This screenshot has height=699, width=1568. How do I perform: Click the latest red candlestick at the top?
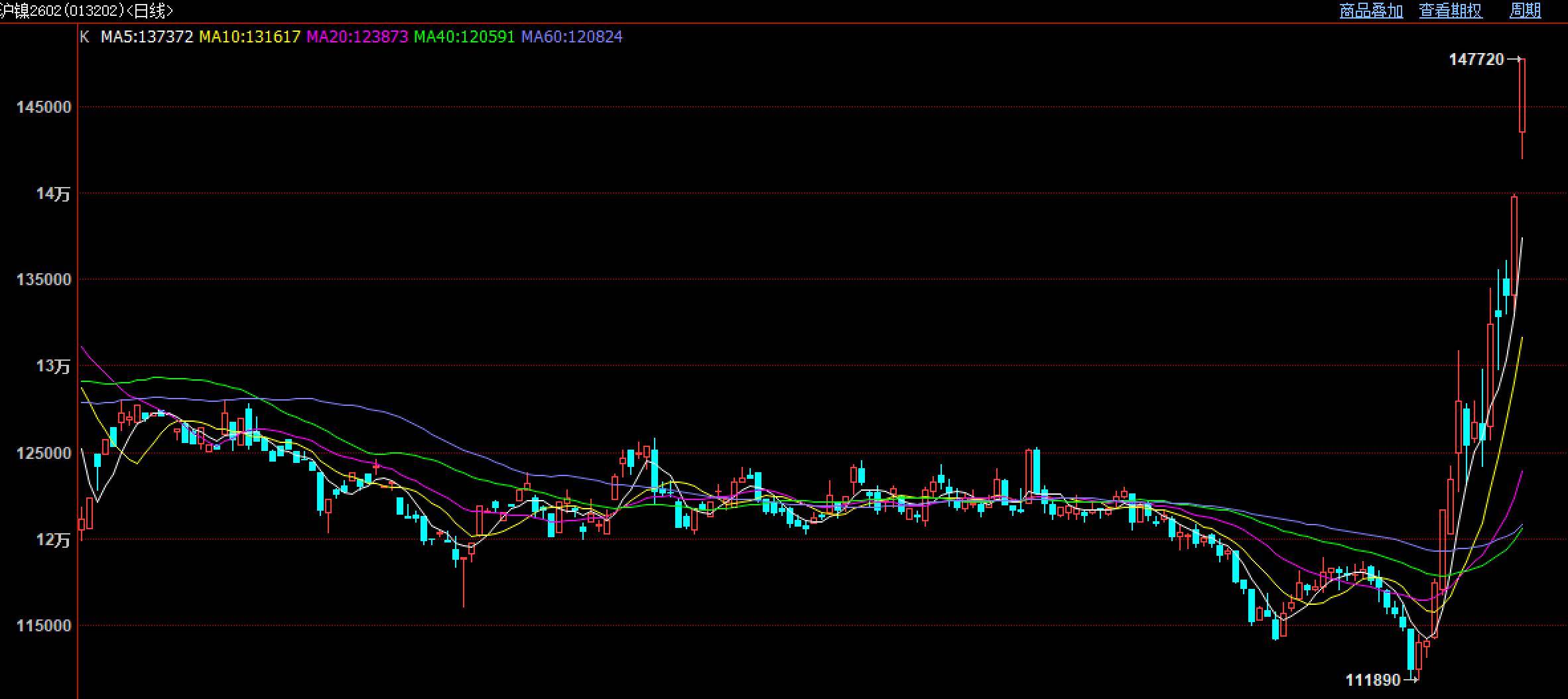(1522, 96)
